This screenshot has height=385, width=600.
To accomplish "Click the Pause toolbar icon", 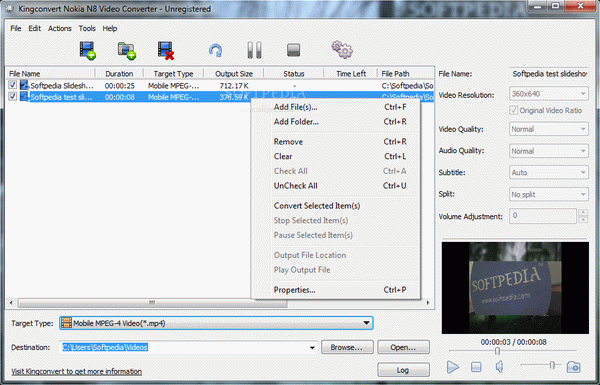I will coord(254,50).
